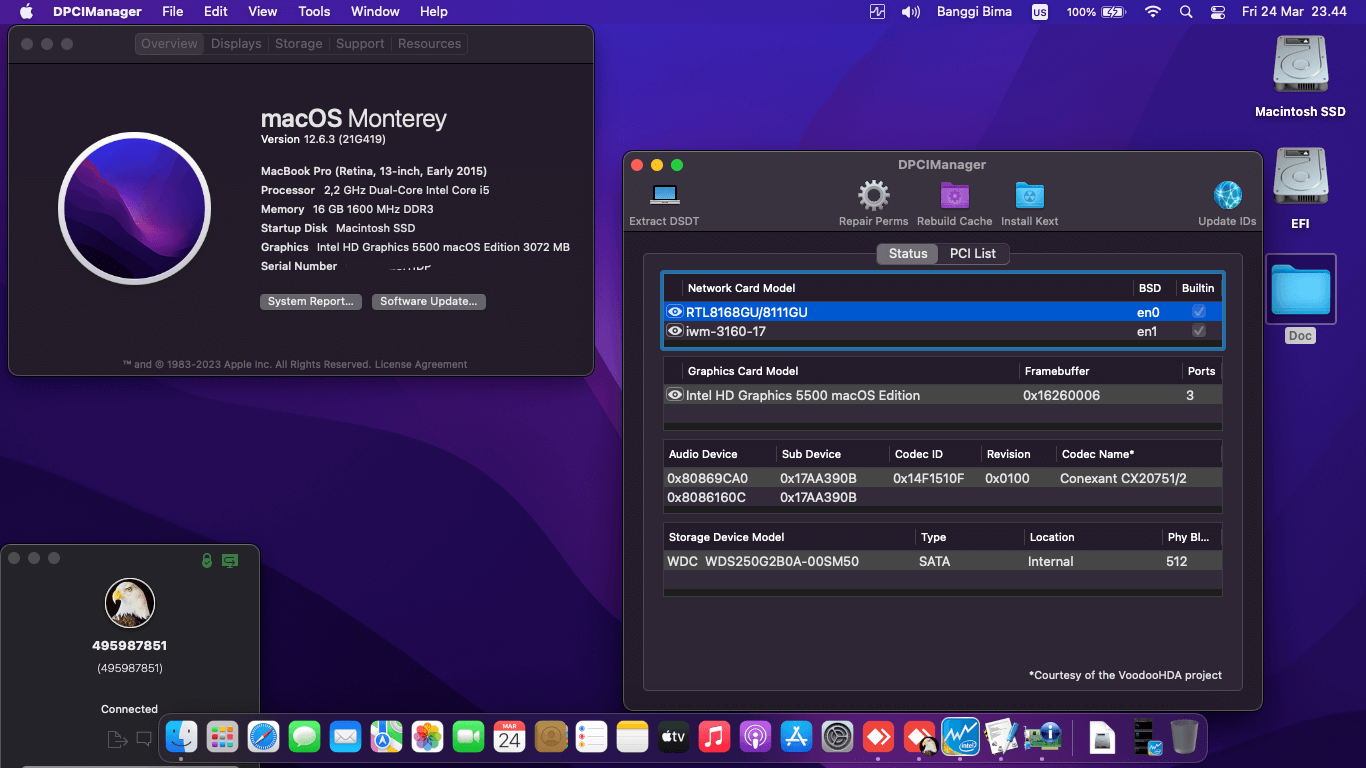1366x768 pixels.
Task: Click eye icon beside Intel HD Graphics 5500
Action: click(x=675, y=395)
